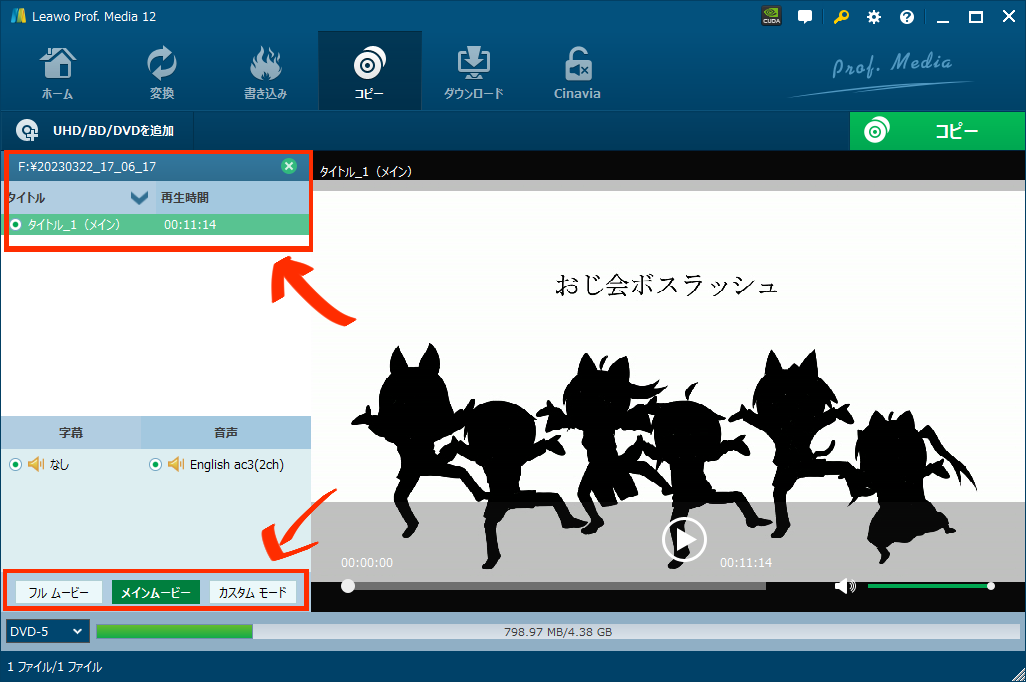The width and height of the screenshot is (1026, 682).
Task: Play the preview video
Action: click(684, 540)
